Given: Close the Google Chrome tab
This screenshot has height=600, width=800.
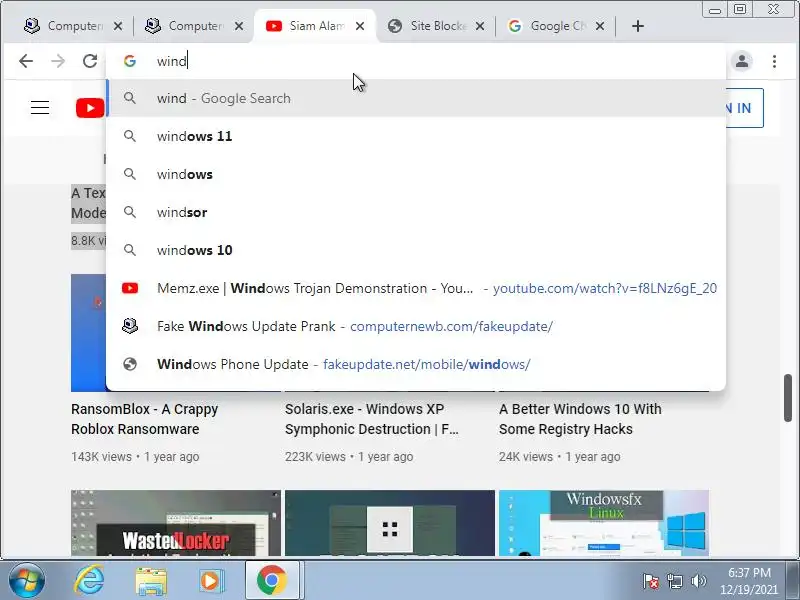Looking at the screenshot, I should click(x=601, y=26).
